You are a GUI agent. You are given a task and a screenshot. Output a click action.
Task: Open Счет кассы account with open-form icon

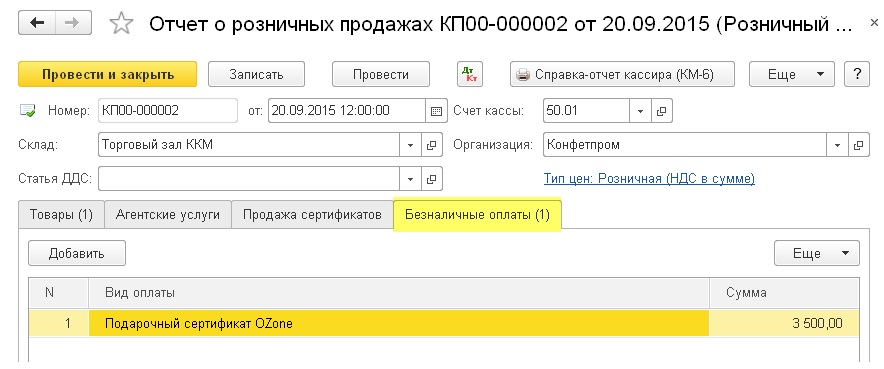tap(662, 111)
